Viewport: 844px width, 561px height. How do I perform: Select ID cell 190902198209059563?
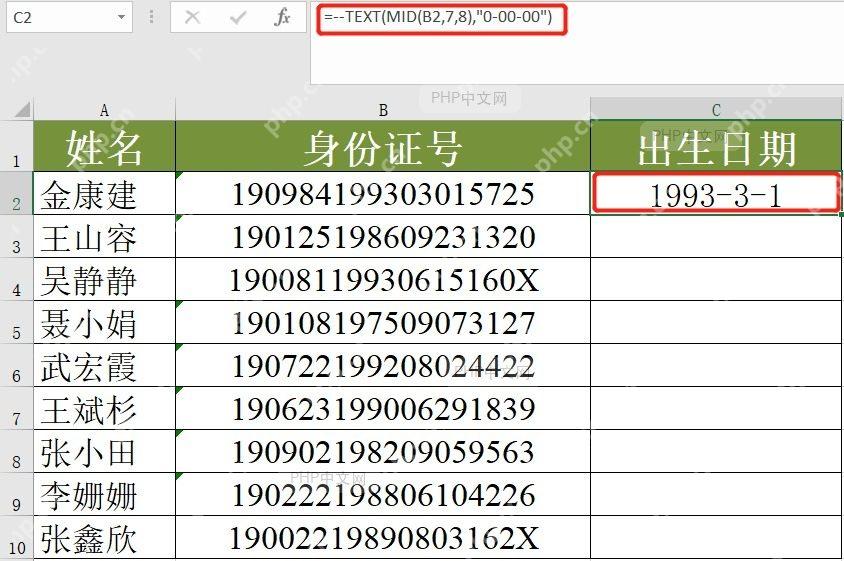click(383, 451)
